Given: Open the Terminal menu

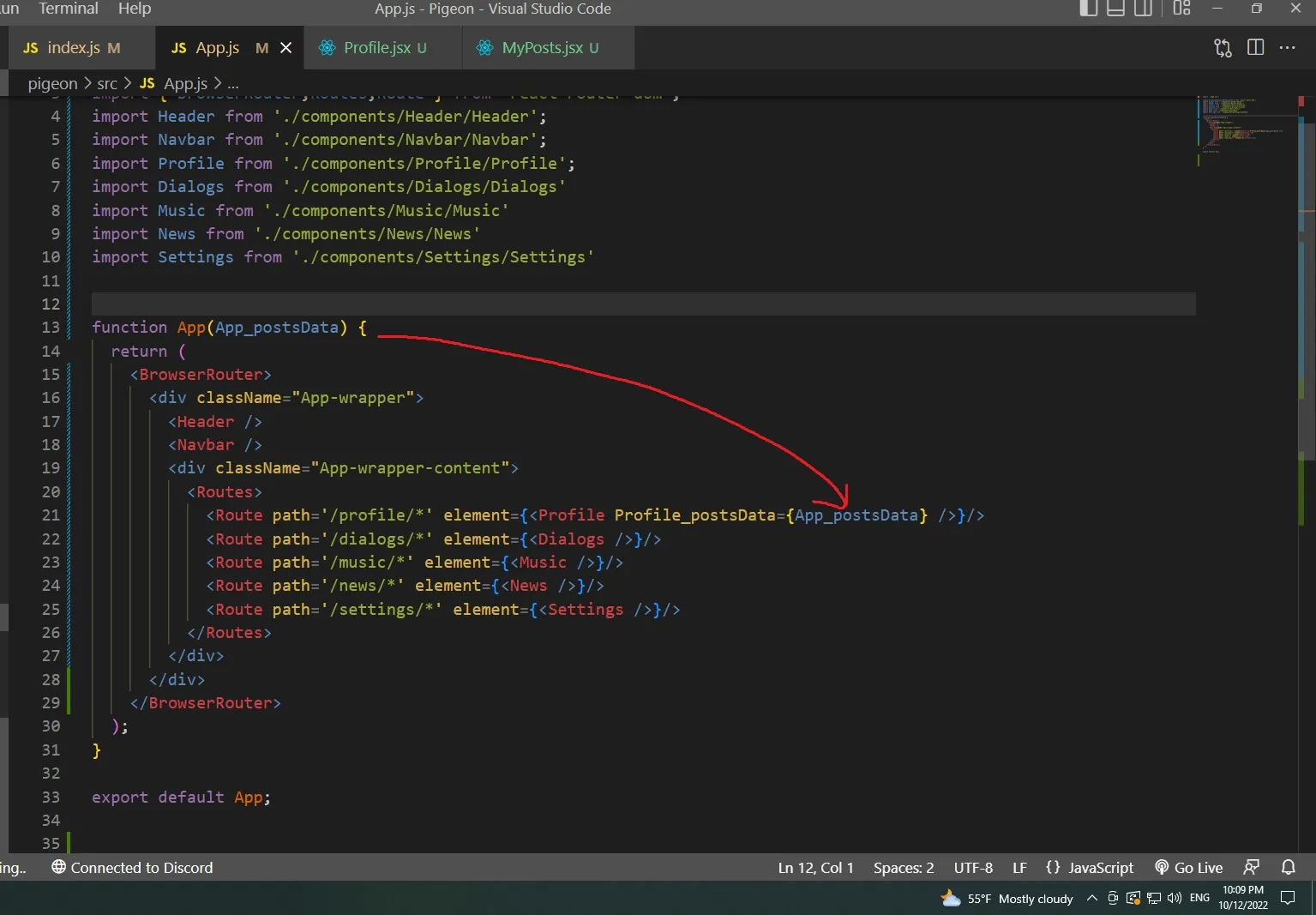Looking at the screenshot, I should (69, 9).
